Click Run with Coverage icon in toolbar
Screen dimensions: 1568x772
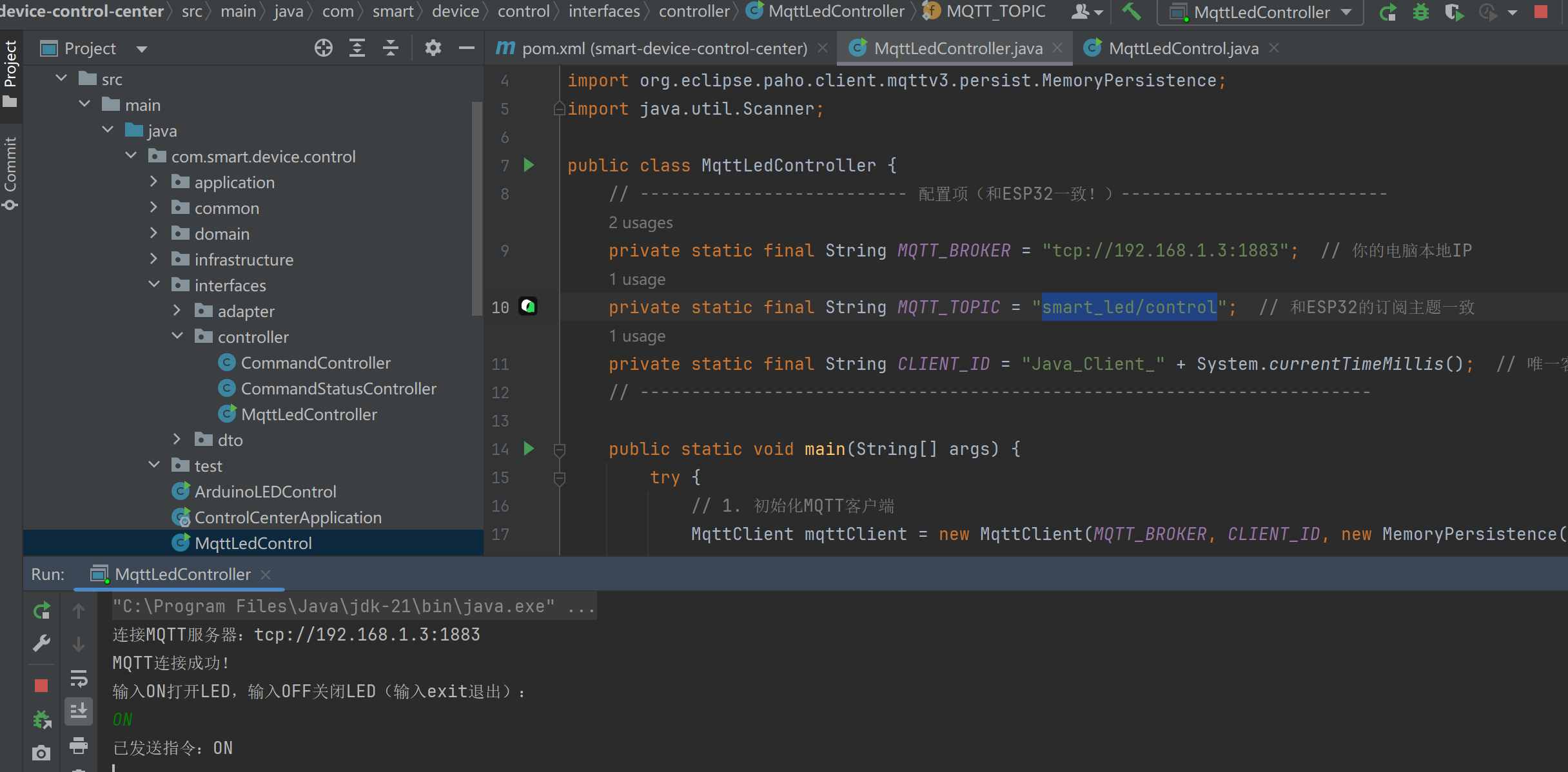coord(1453,12)
